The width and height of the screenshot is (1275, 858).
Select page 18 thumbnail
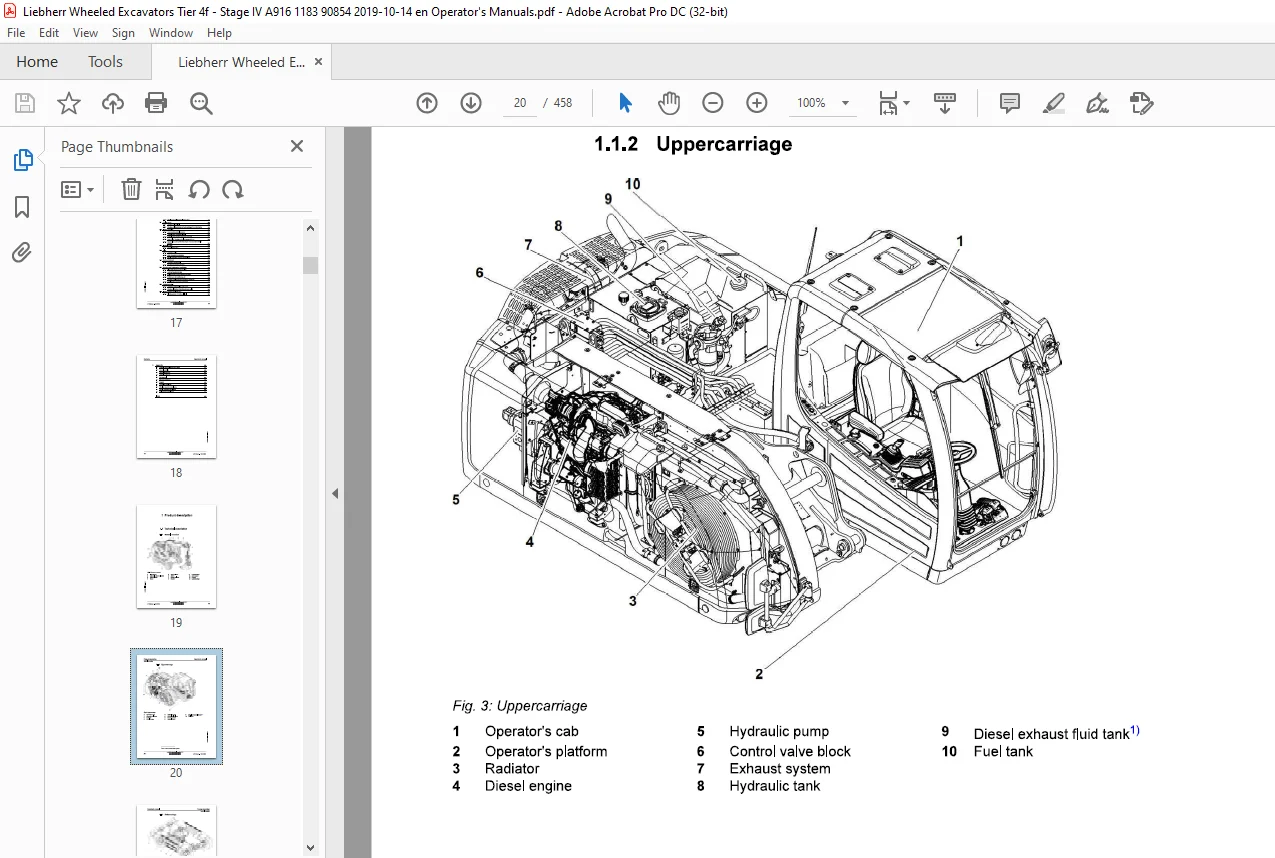176,406
